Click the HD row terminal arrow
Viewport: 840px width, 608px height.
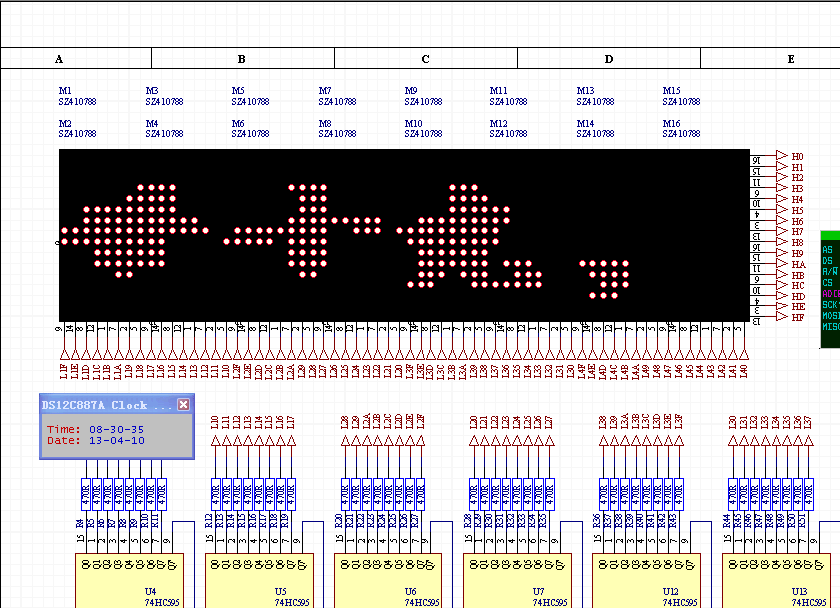782,295
